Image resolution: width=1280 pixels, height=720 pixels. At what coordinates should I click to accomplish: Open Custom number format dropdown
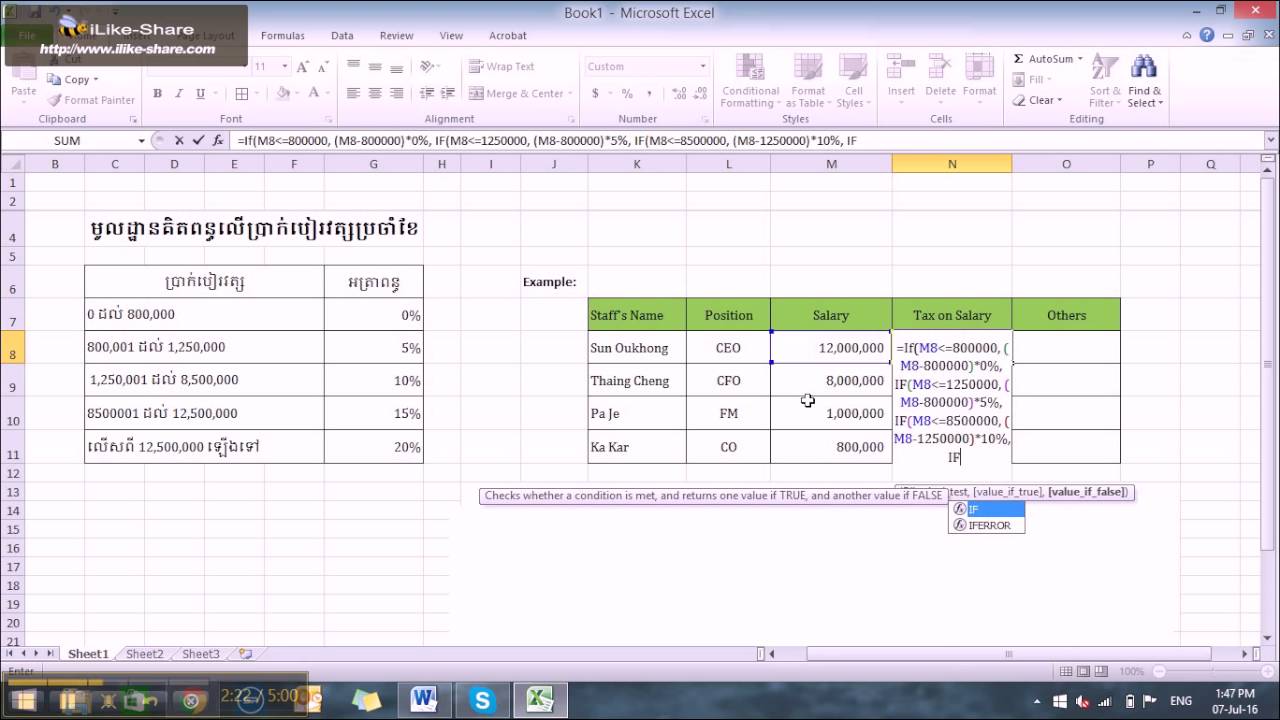pos(701,66)
